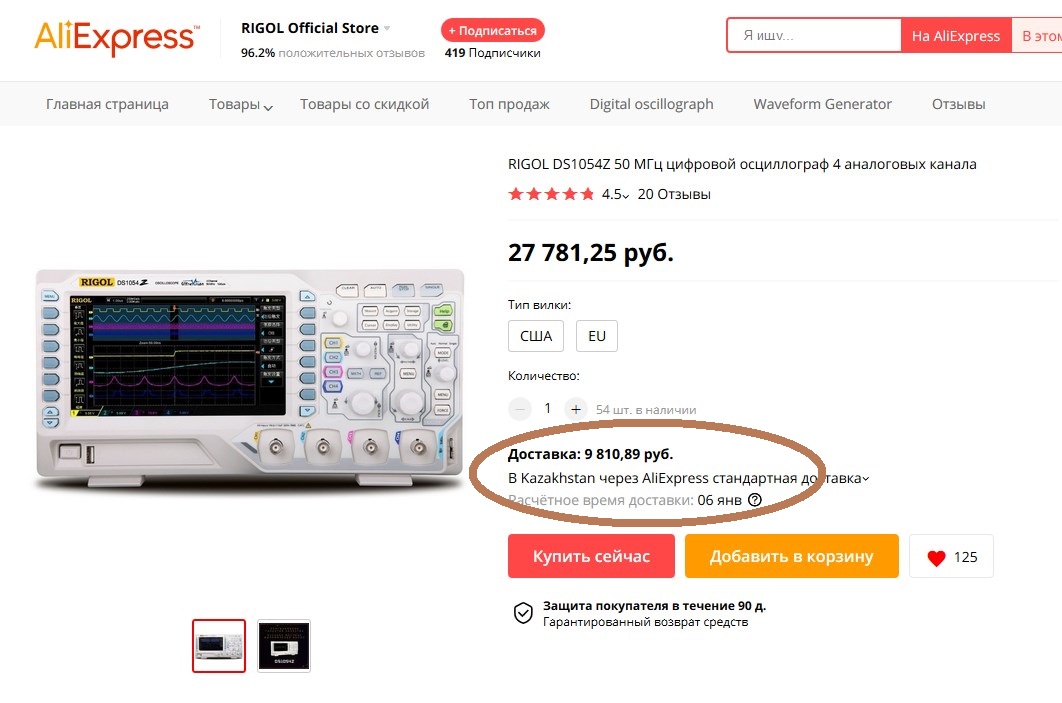Click the buyer protection shield icon

[x=523, y=613]
